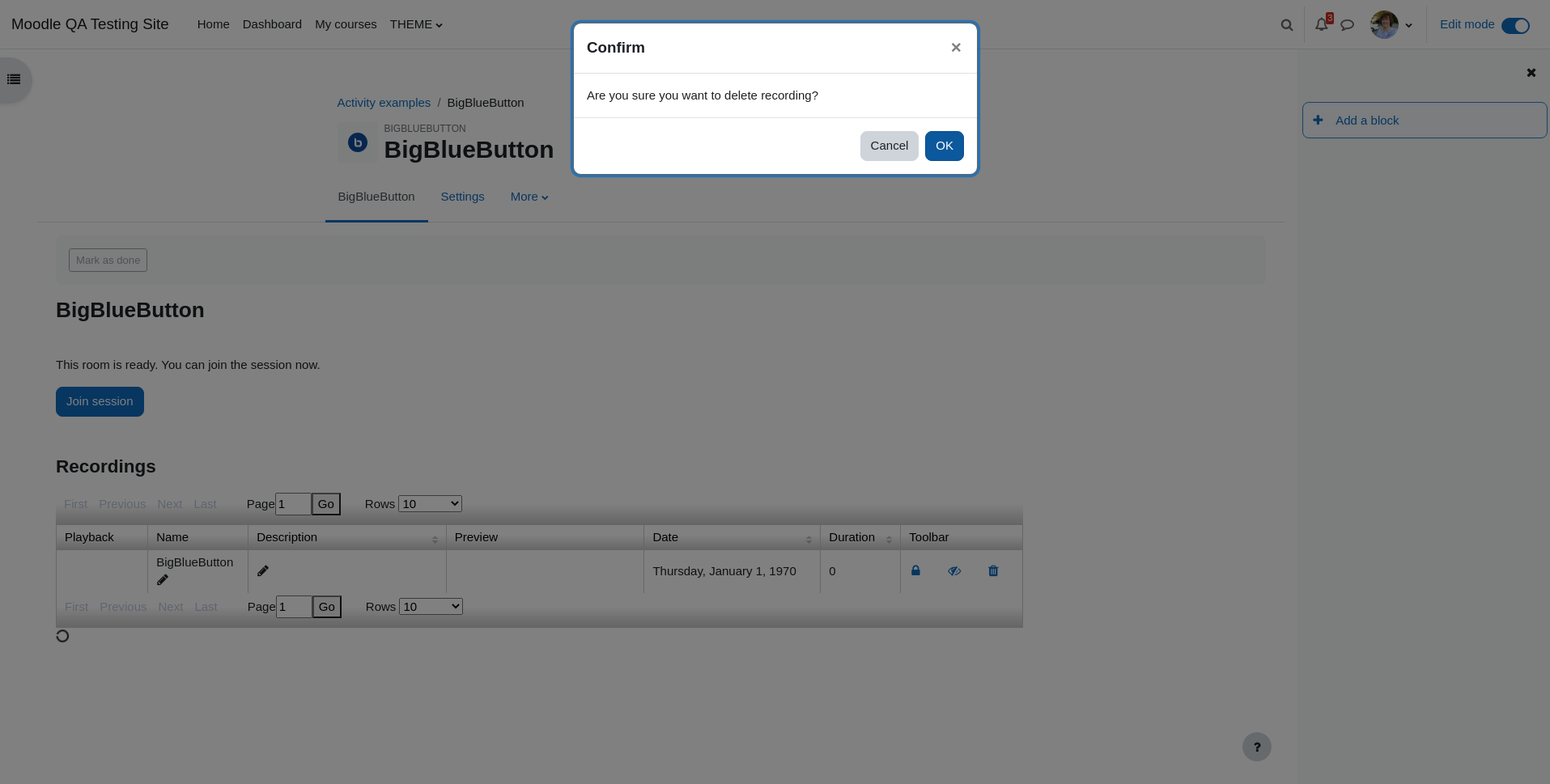Close the Confirm dialog with X
The width and height of the screenshot is (1550, 784).
956,48
